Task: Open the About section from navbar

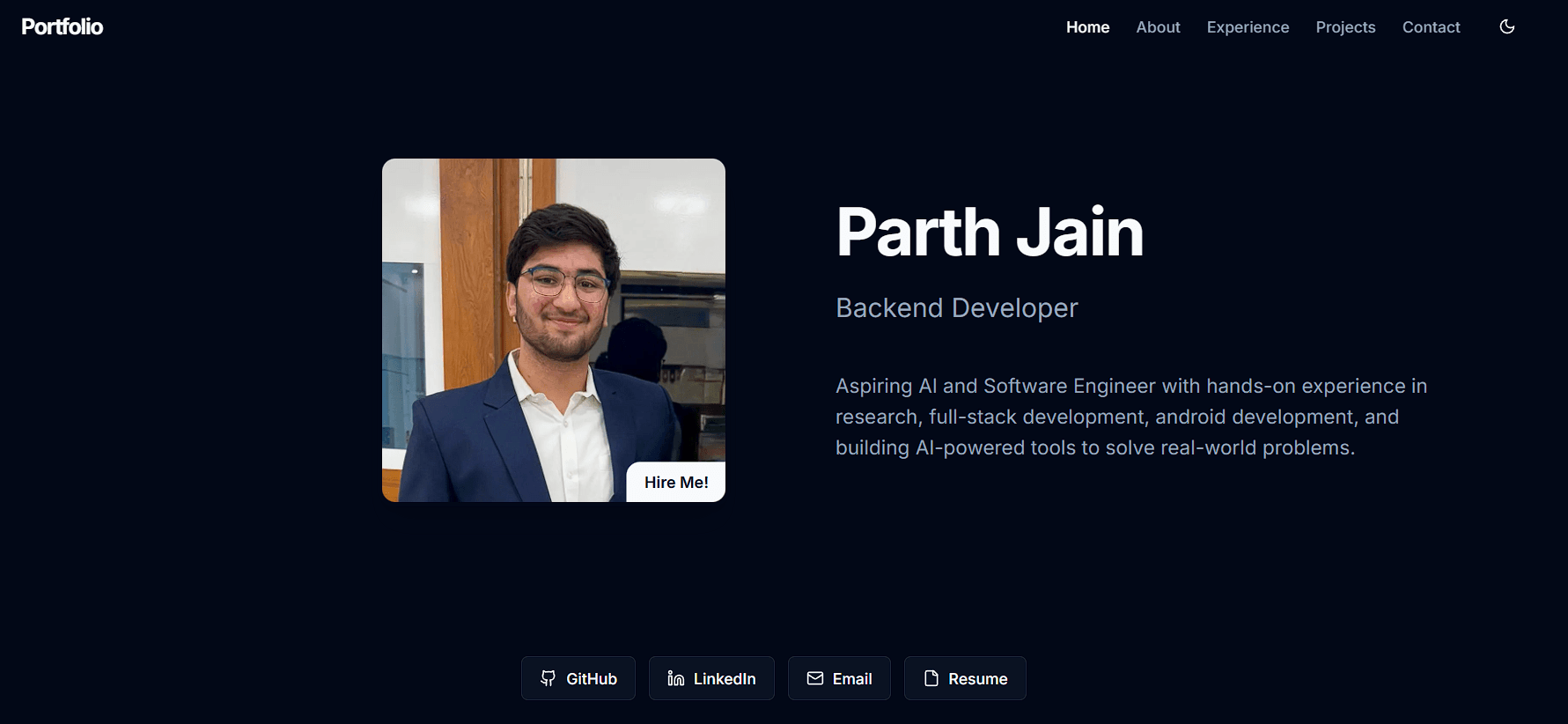Action: pyautogui.click(x=1158, y=27)
